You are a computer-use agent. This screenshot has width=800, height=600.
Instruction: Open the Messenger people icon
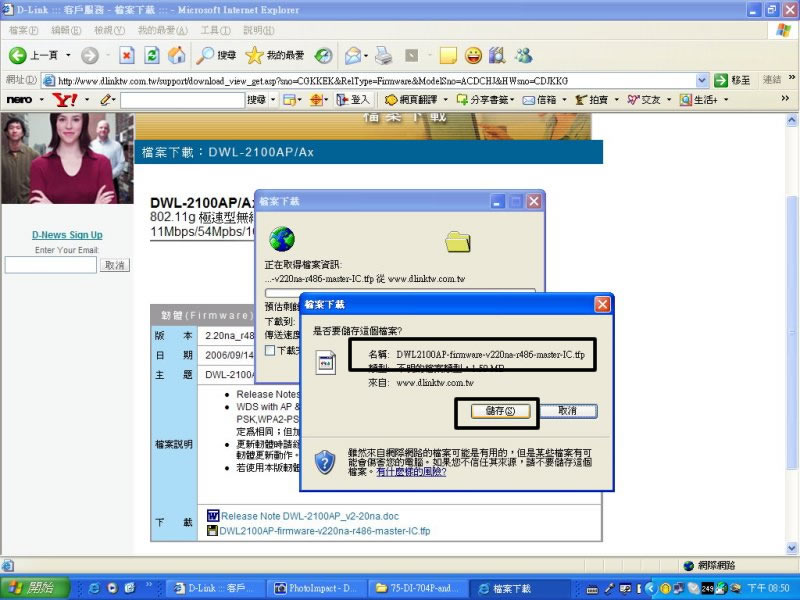tap(523, 55)
